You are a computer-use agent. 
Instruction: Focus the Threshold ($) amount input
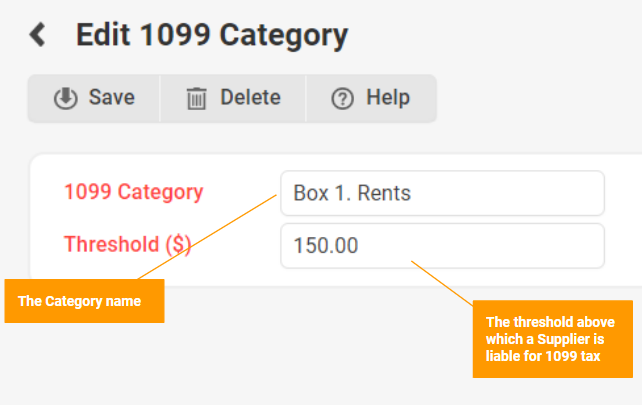pyautogui.click(x=442, y=246)
